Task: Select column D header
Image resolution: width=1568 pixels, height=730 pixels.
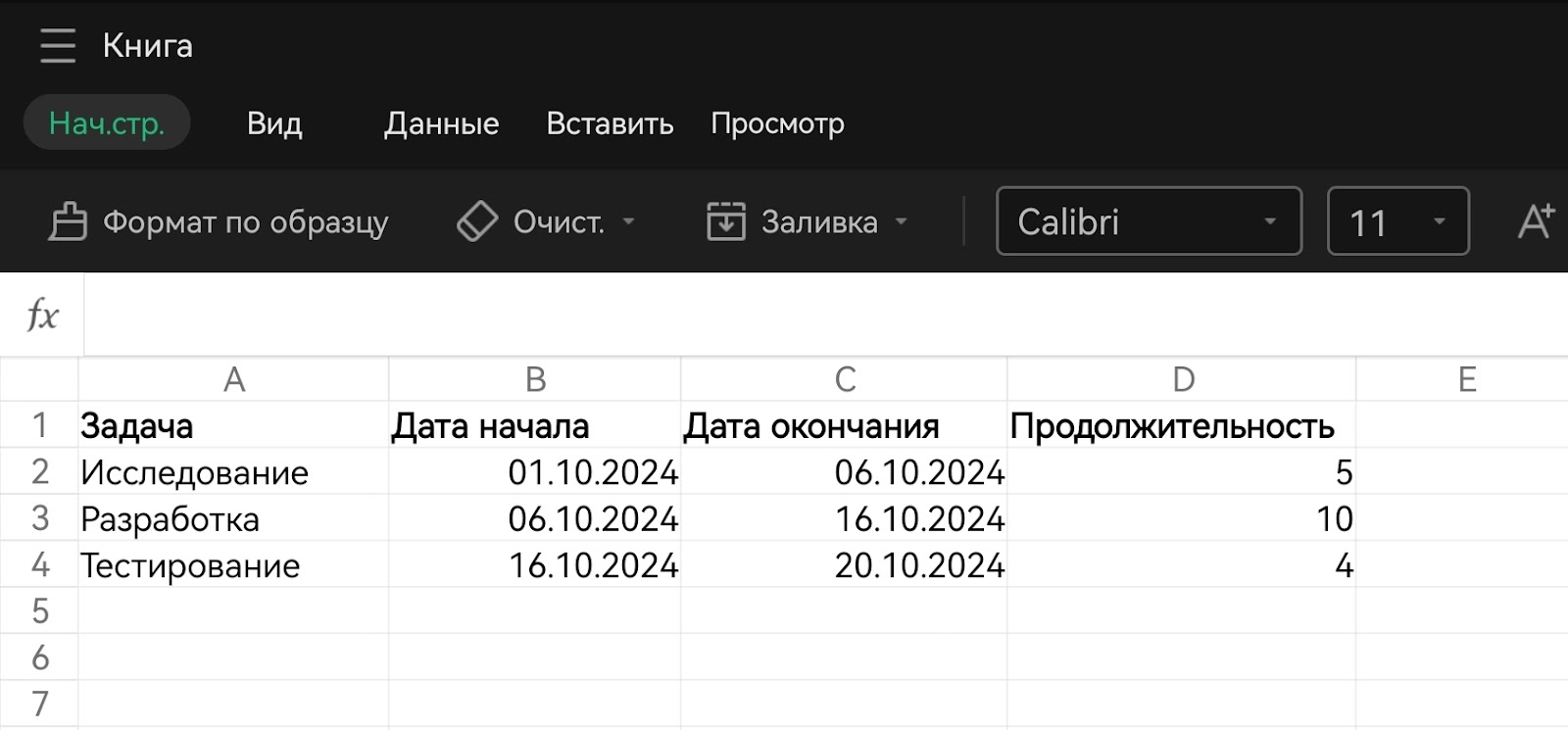Action: (x=1182, y=379)
